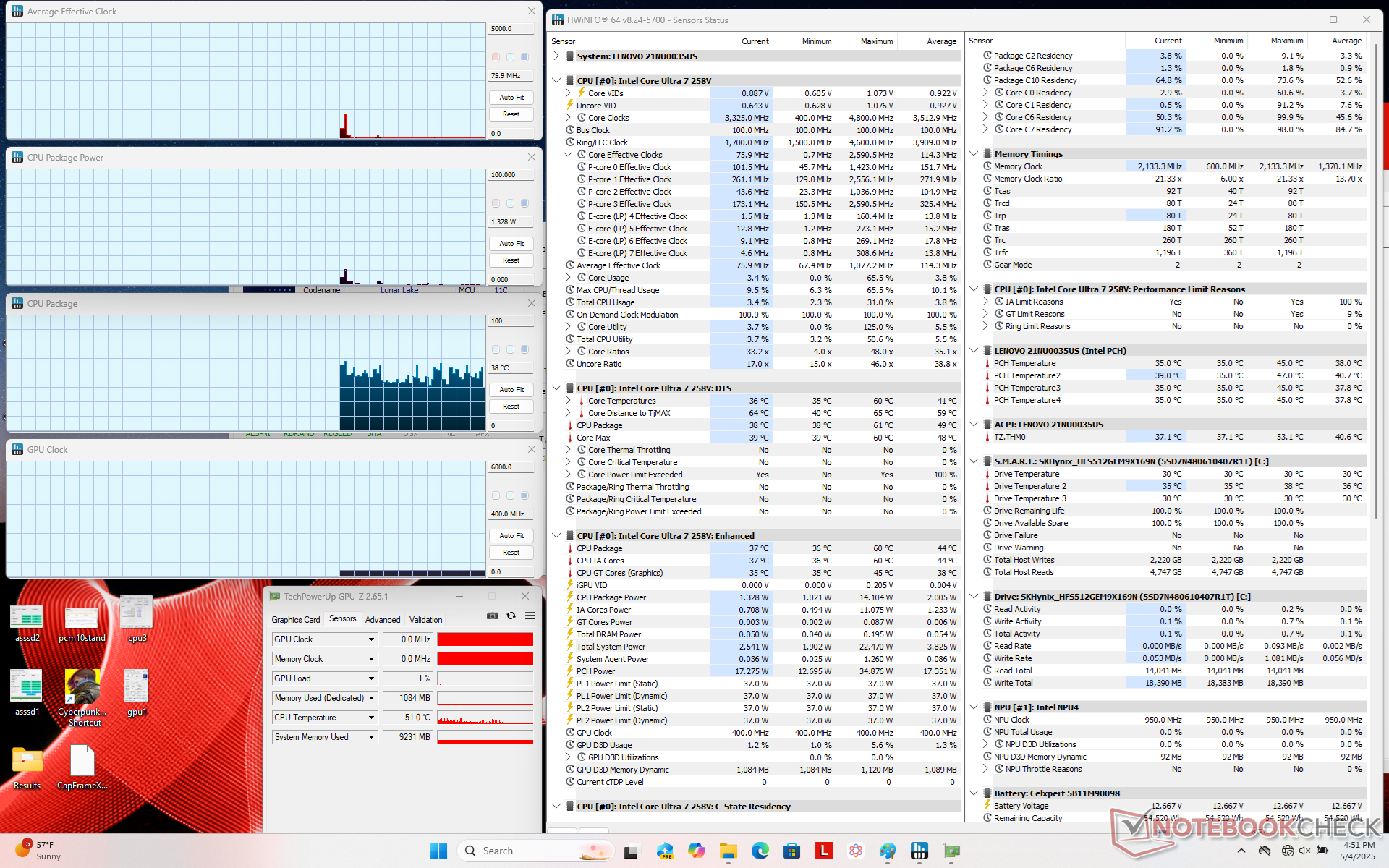1389x868 pixels.
Task: Open the GPU-Z hamburger menu
Action: [x=530, y=616]
